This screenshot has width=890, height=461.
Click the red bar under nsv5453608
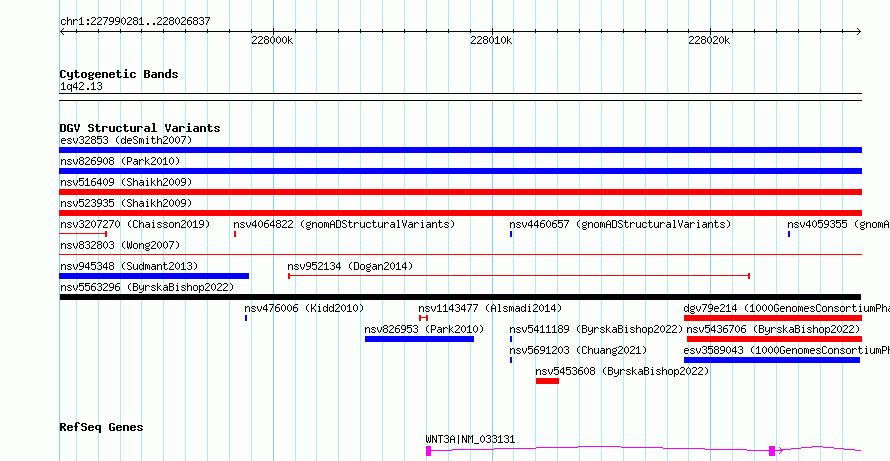click(x=547, y=381)
